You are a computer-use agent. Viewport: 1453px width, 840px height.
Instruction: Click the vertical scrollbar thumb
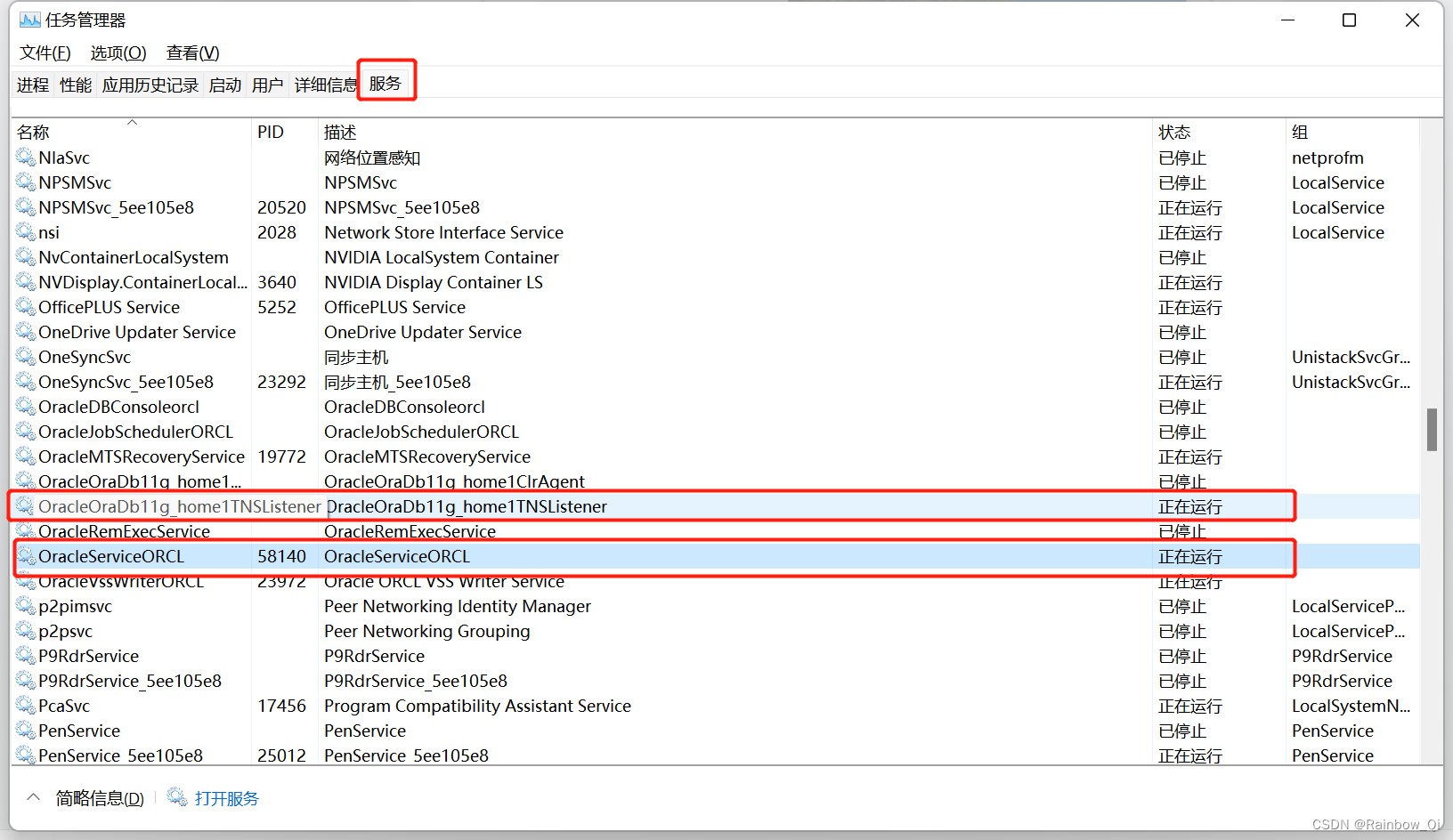[x=1432, y=430]
